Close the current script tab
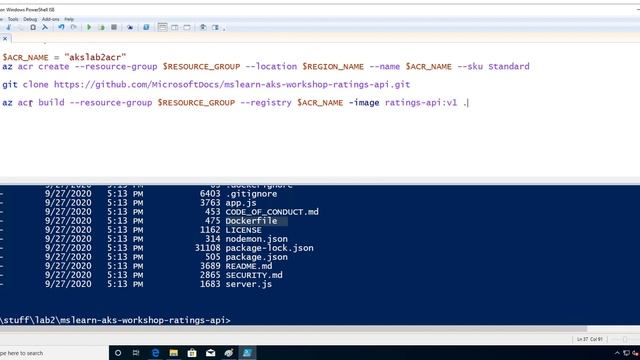The image size is (640, 360). click(5, 39)
